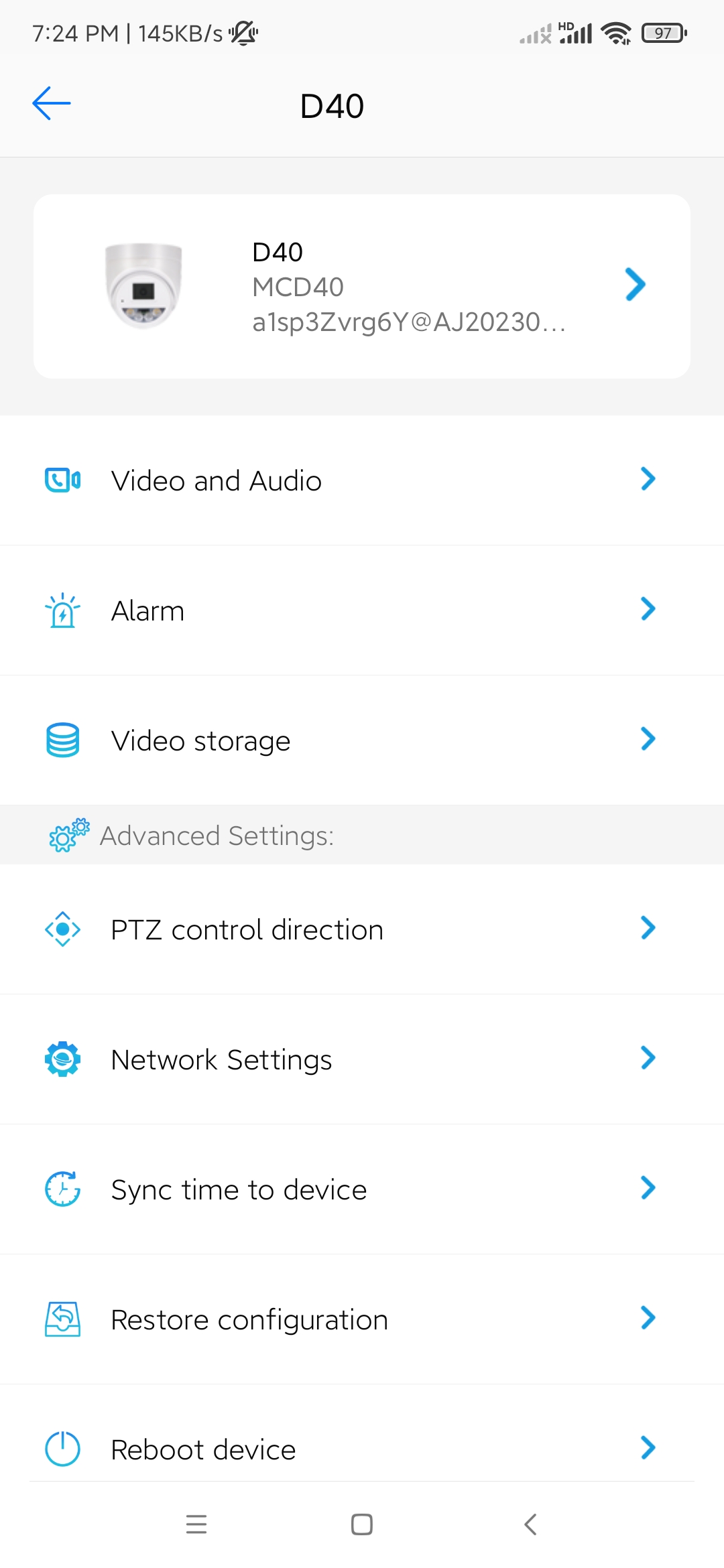Tap the blue back arrow icon
The image size is (724, 1568).
click(52, 103)
